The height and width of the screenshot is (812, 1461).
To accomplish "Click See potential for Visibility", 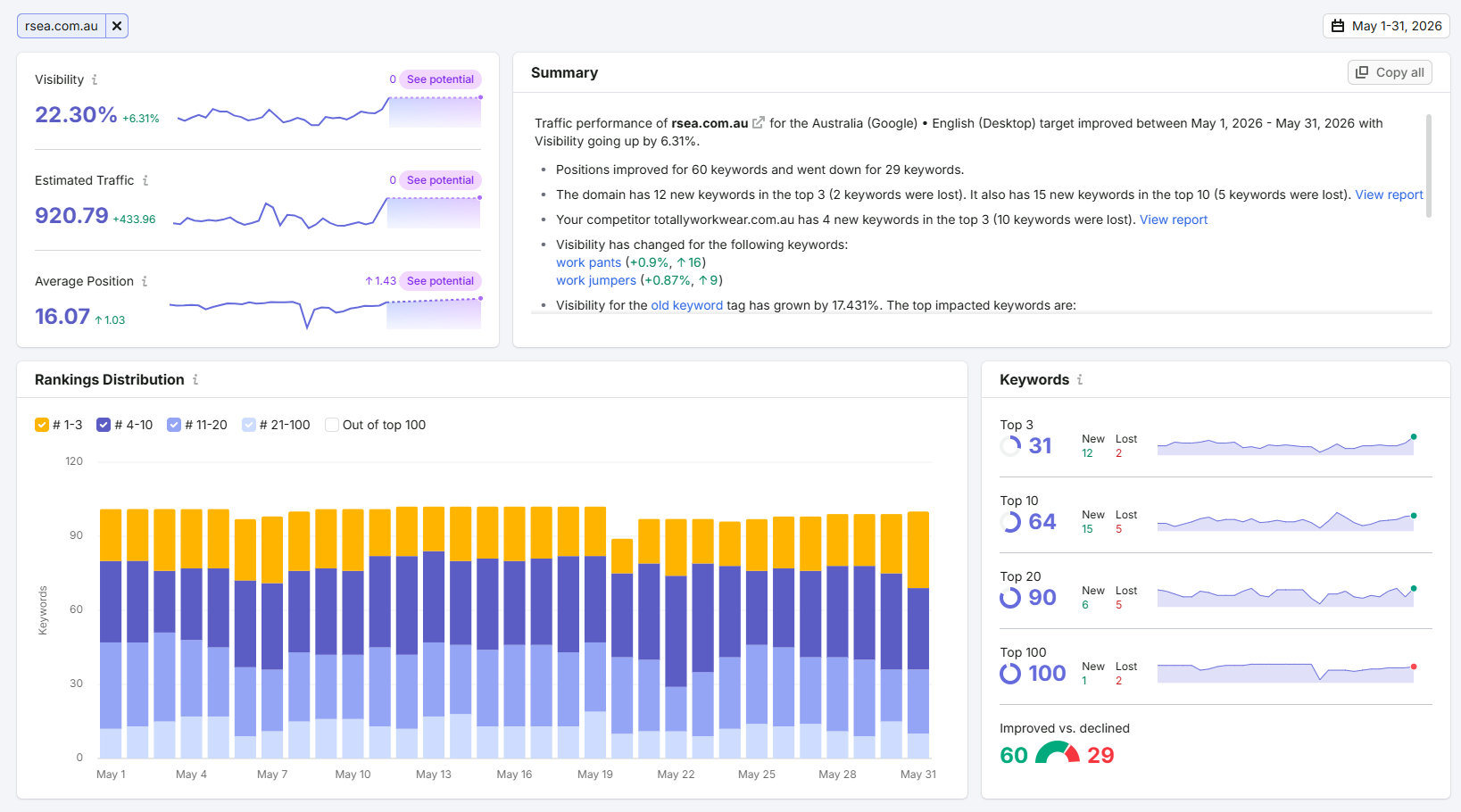I will (x=440, y=79).
